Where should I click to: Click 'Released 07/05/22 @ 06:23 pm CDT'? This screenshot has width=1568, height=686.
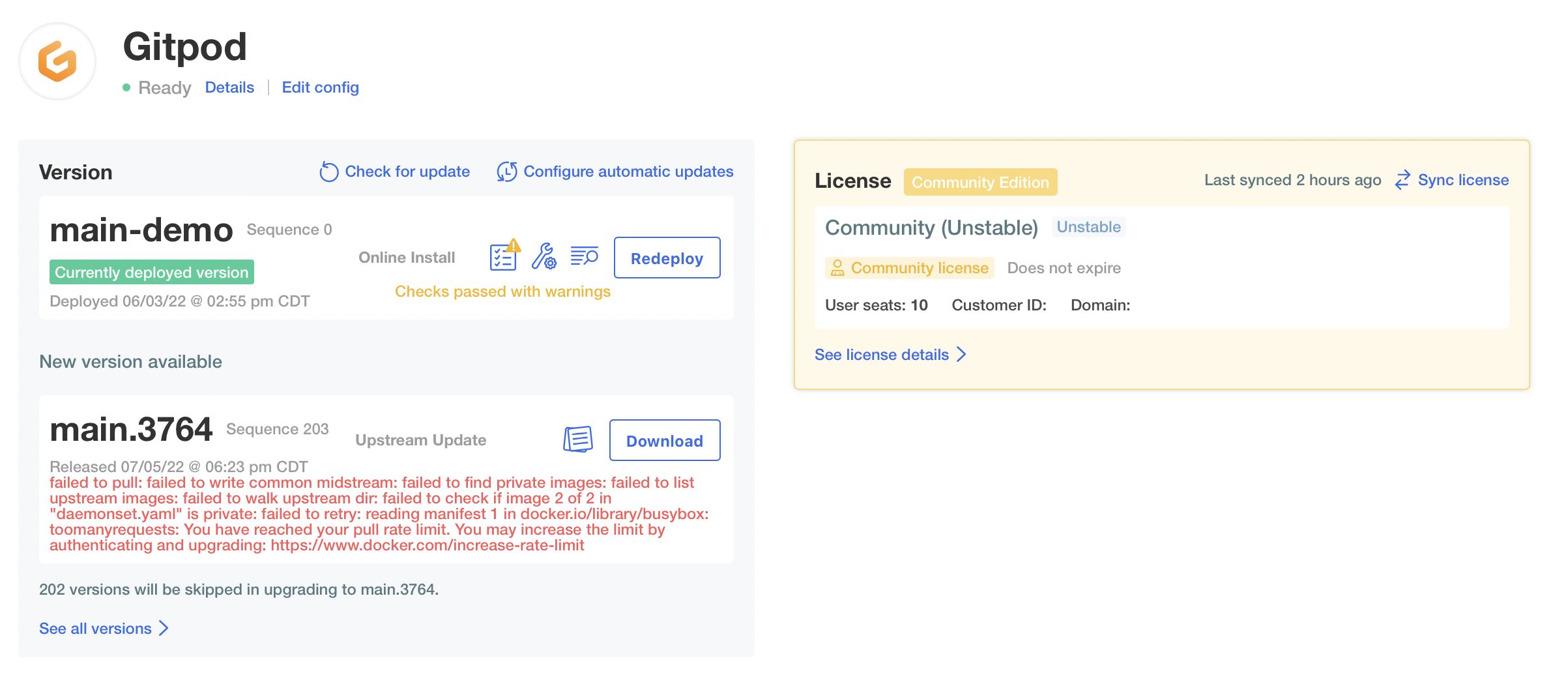coord(179,467)
